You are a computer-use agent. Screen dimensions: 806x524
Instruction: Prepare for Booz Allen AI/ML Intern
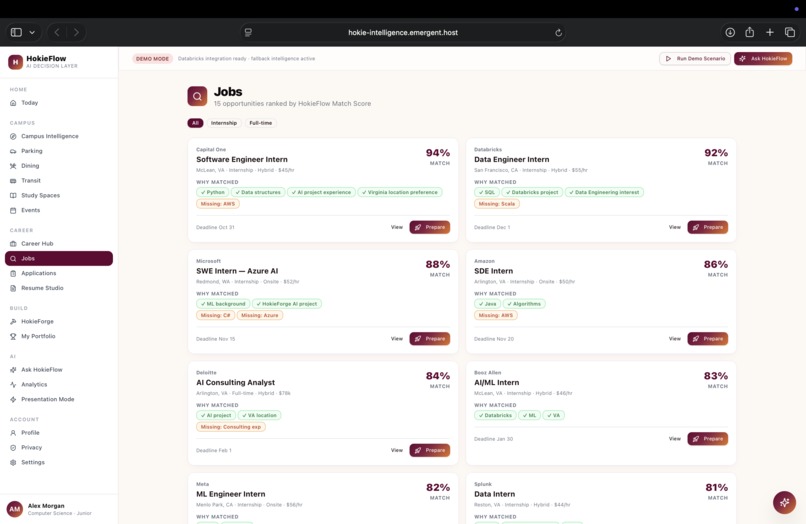(x=708, y=439)
